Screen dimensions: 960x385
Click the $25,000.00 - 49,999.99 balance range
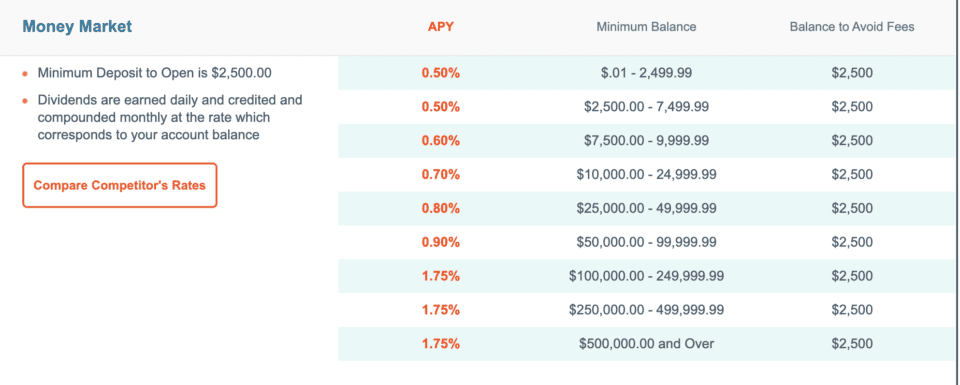[x=647, y=208]
